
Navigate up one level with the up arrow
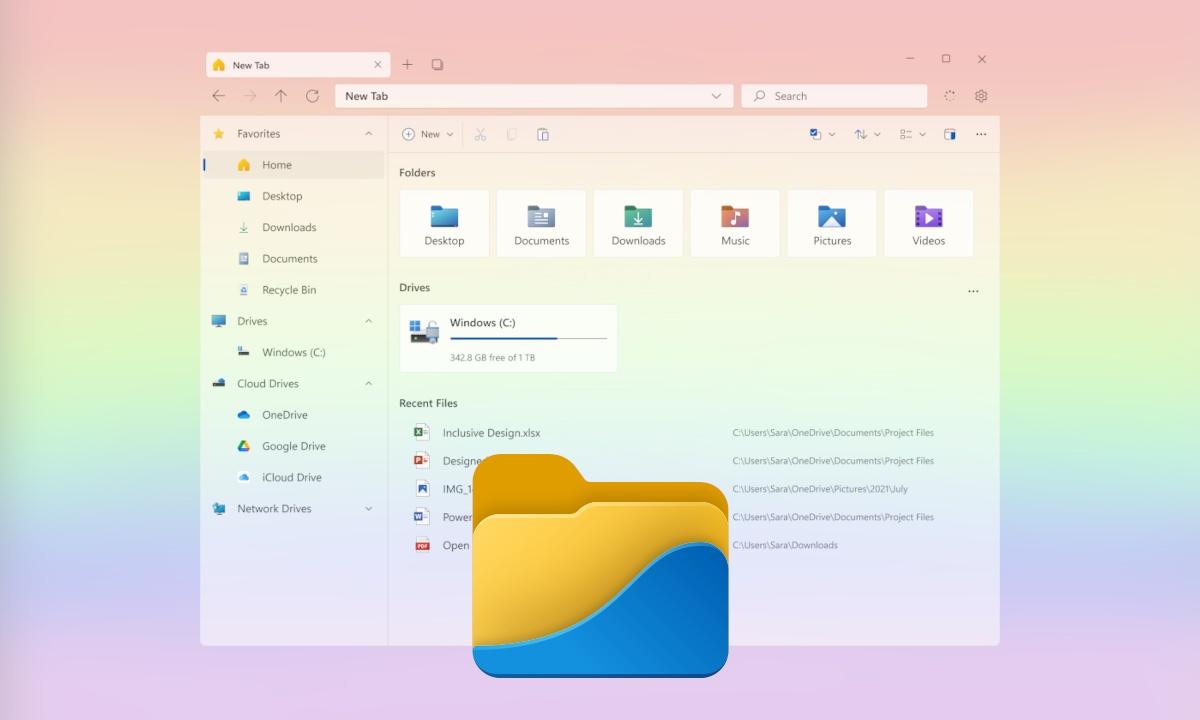pyautogui.click(x=281, y=95)
